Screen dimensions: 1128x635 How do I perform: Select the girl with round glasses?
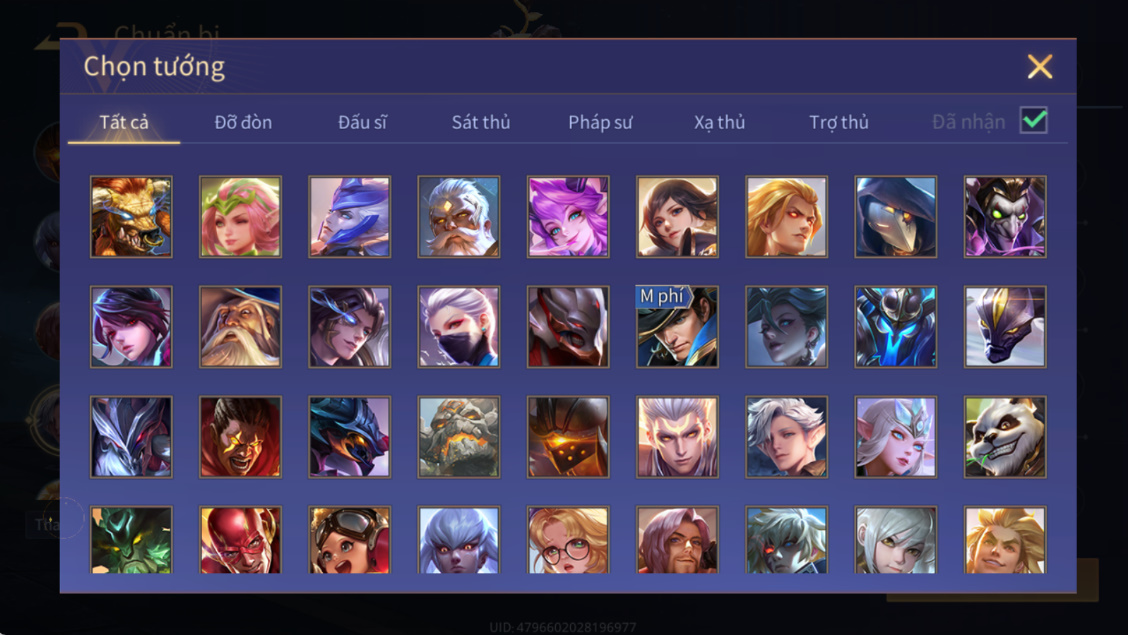[x=568, y=539]
